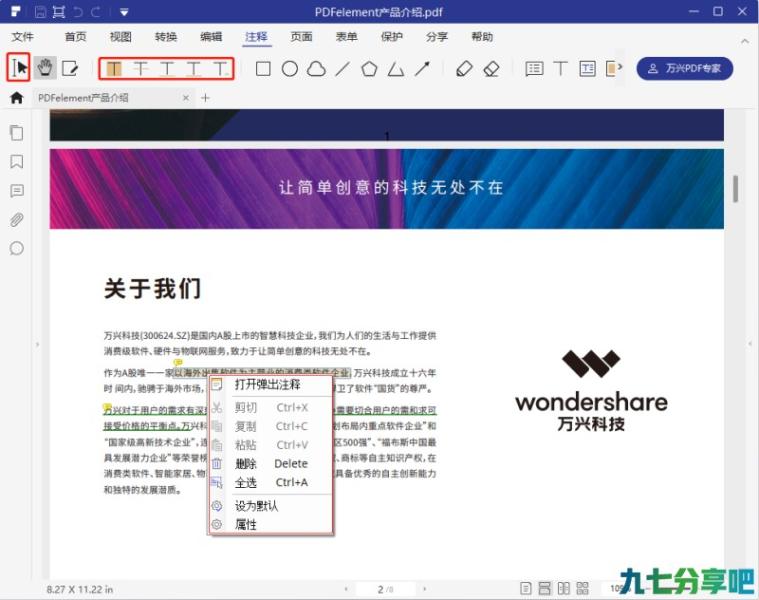The image size is (759, 600).
Task: Open the bookmarks side panel
Action: 16,162
